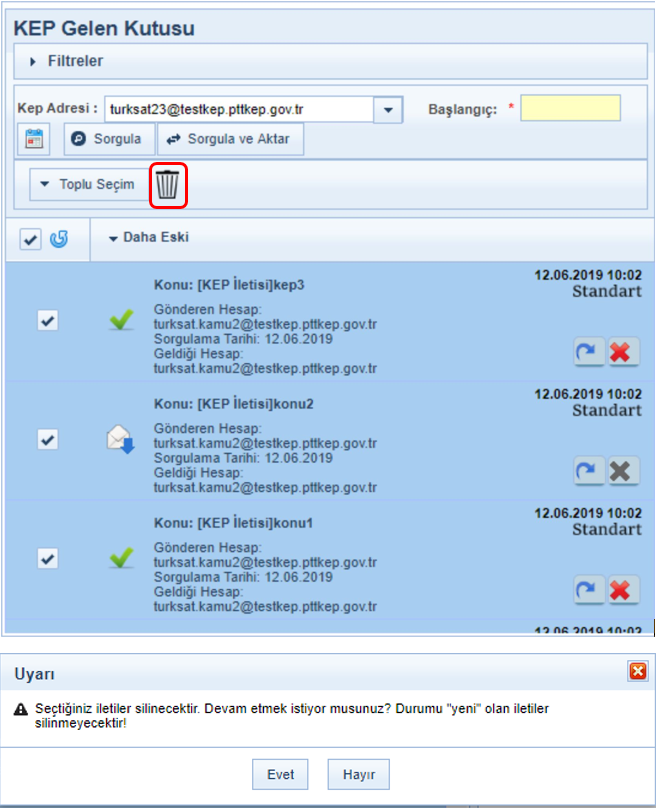Forward the konu1 message using arrow icon
The width and height of the screenshot is (658, 808).
[x=589, y=590]
